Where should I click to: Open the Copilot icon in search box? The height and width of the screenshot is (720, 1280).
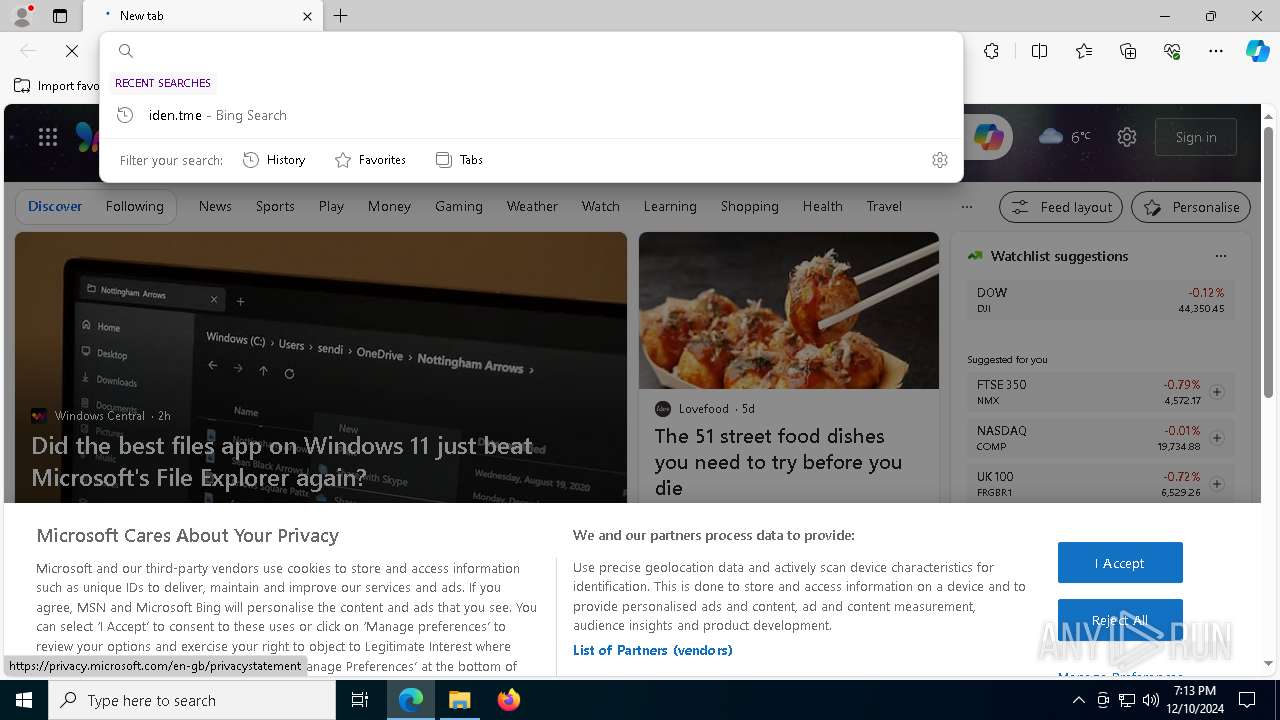[988, 137]
